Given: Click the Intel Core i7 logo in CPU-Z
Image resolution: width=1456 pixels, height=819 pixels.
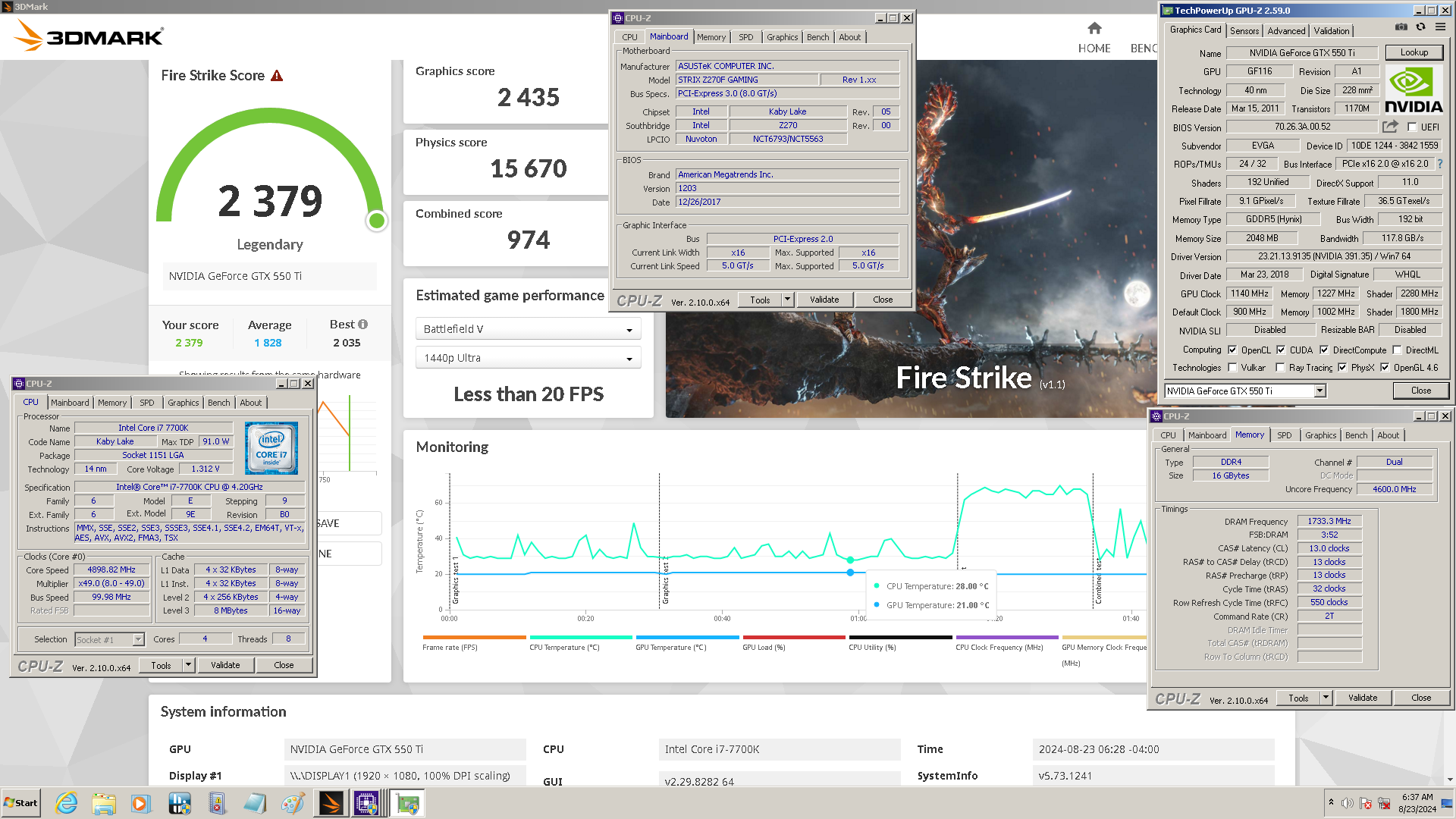Looking at the screenshot, I should [271, 448].
